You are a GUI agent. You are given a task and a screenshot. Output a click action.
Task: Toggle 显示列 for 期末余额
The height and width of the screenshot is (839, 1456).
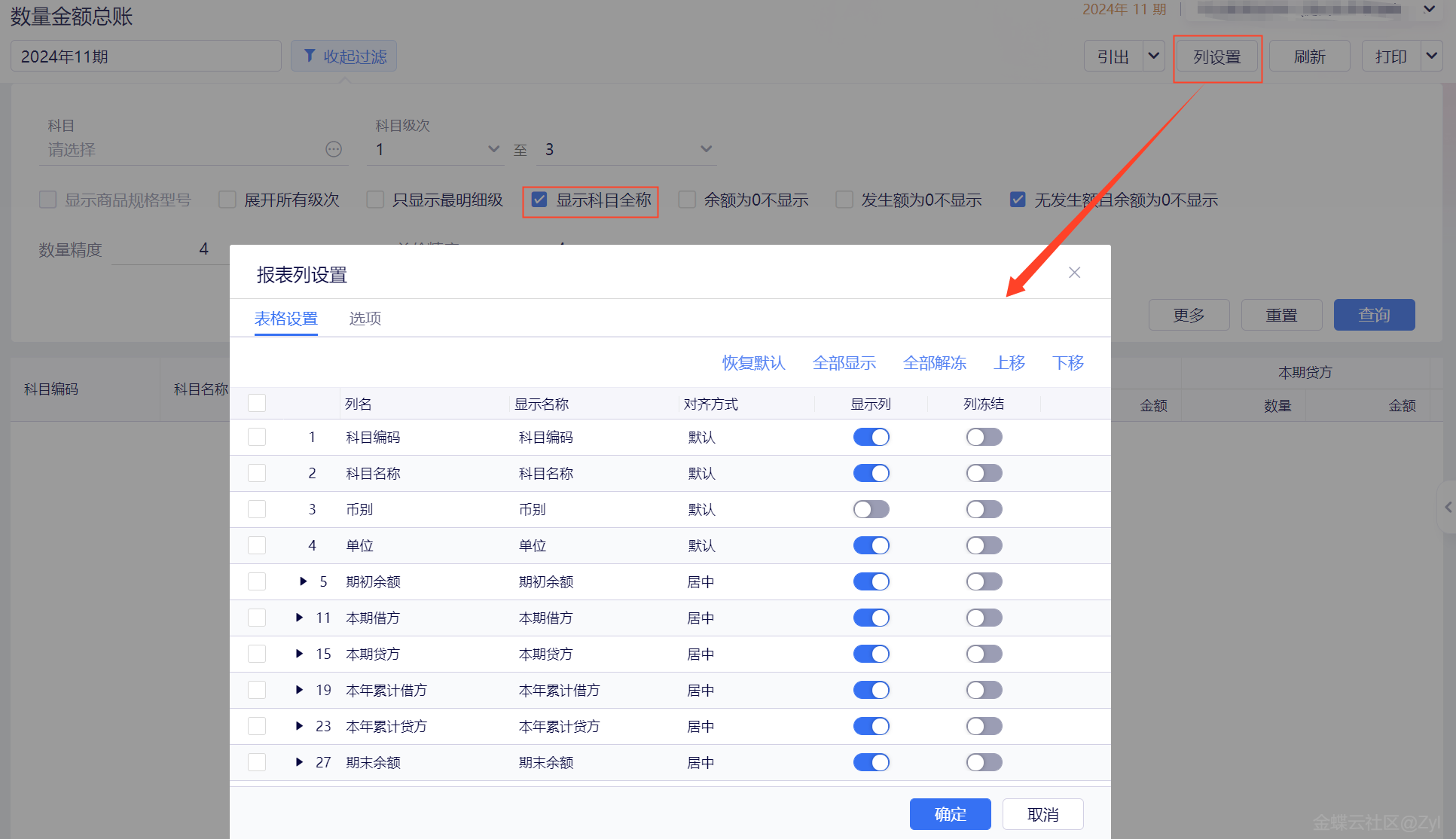871,762
